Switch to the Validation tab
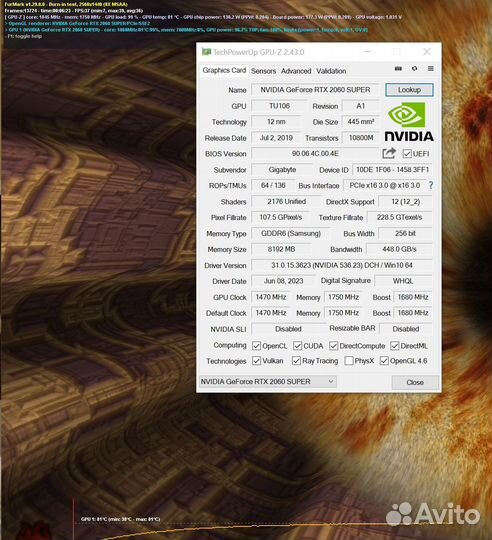This screenshot has height=540, width=492. (331, 71)
